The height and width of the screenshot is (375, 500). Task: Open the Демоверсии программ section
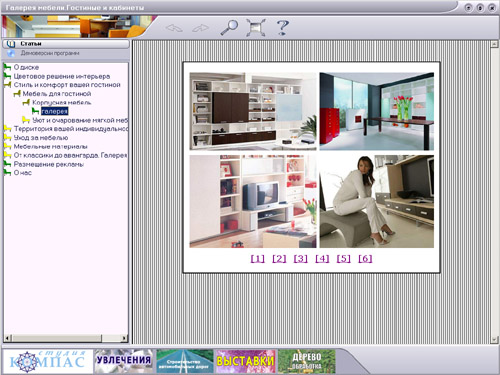[50, 53]
